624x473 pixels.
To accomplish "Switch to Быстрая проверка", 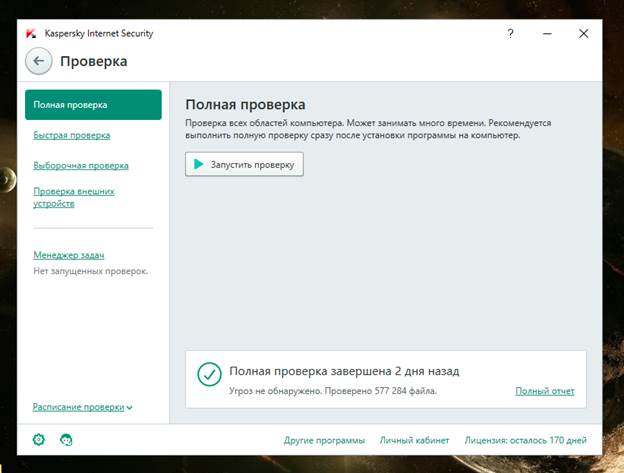I will pos(71,135).
